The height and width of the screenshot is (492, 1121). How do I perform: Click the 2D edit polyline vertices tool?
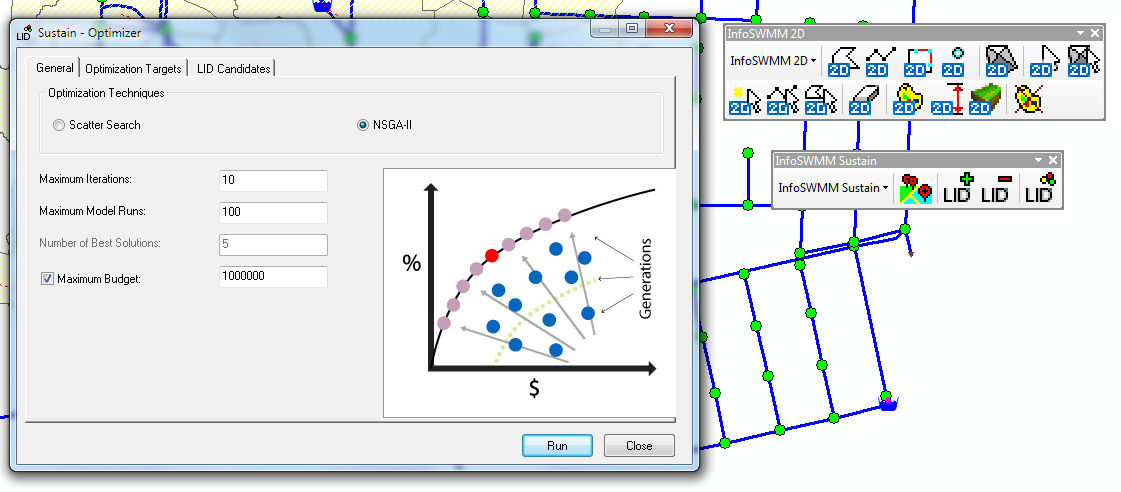tap(782, 100)
